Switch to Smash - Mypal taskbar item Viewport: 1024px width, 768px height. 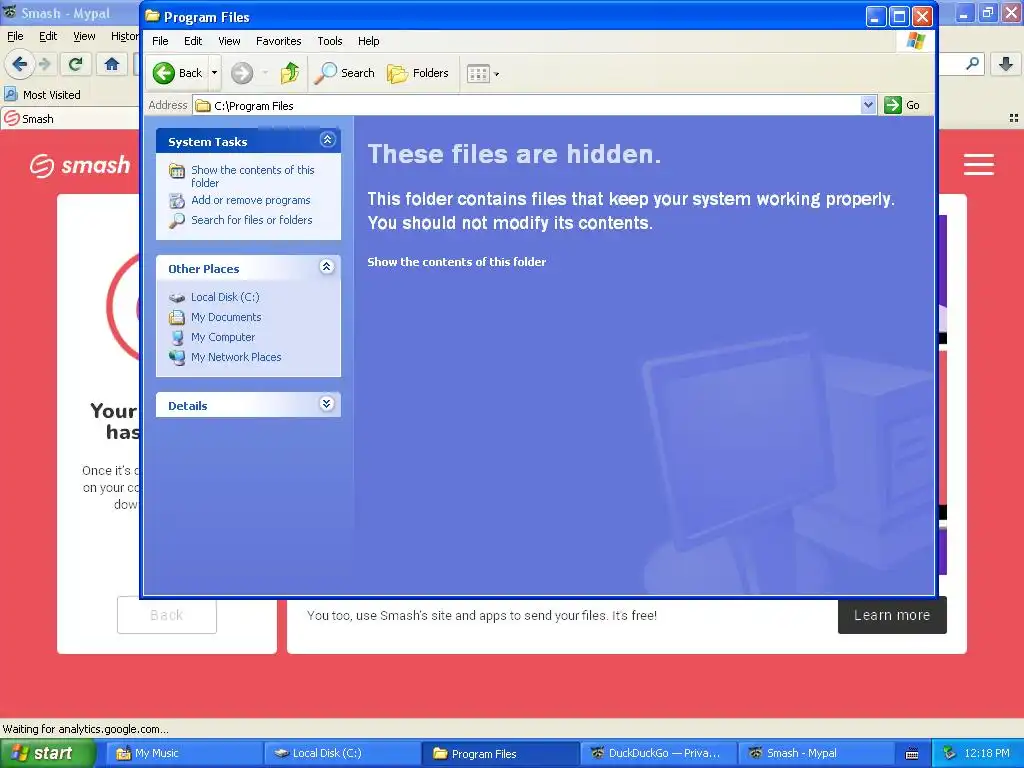pos(816,754)
